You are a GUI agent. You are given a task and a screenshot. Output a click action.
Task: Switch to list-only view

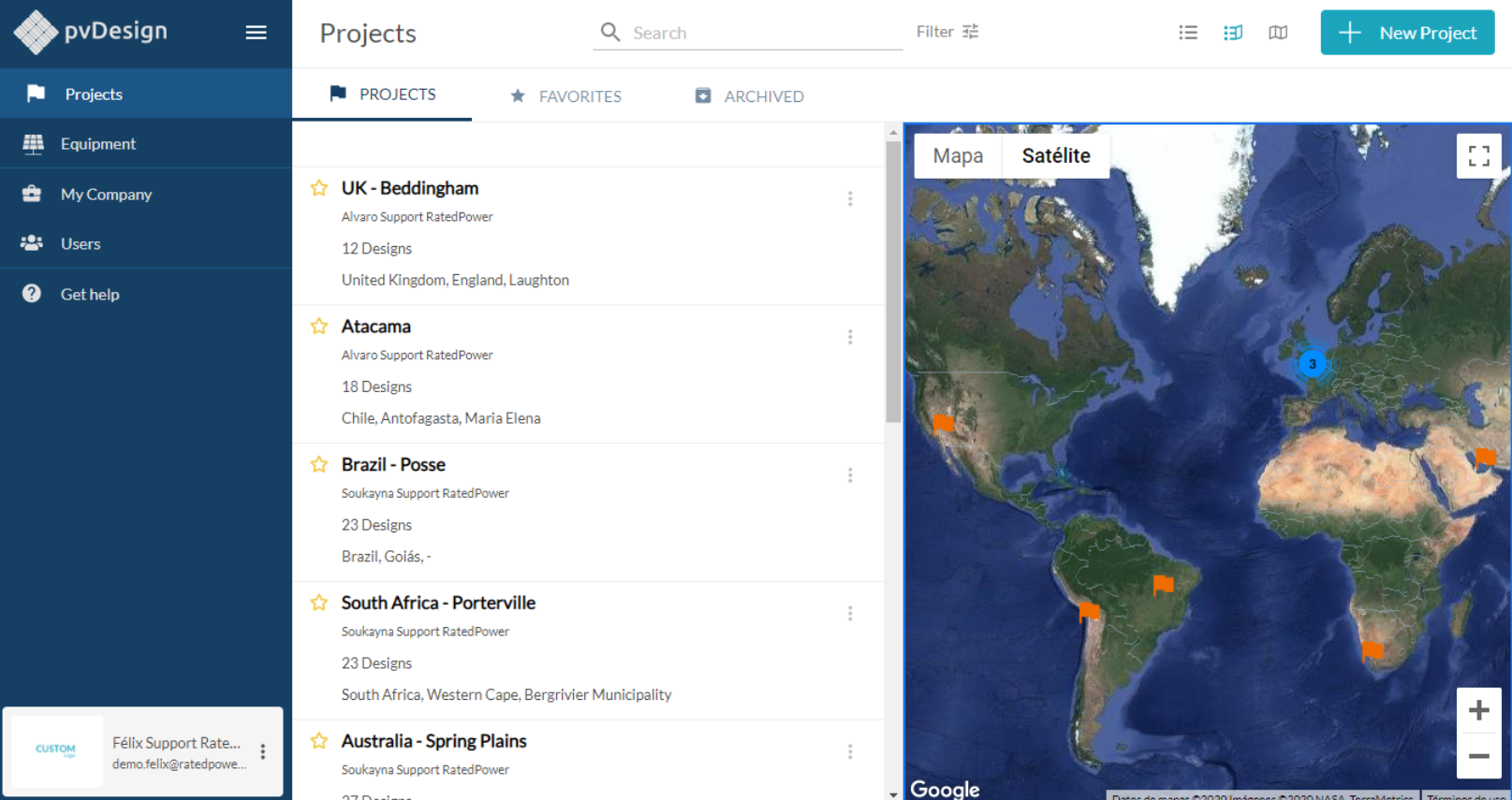pyautogui.click(x=1188, y=33)
